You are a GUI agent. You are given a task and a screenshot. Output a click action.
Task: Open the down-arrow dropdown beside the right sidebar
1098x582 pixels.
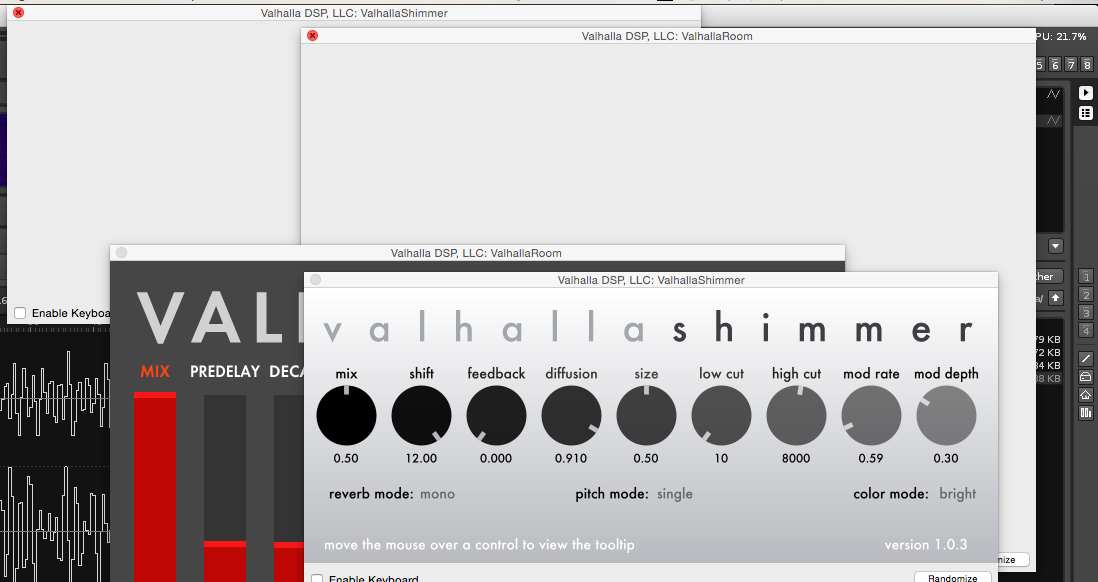pyautogui.click(x=1056, y=247)
